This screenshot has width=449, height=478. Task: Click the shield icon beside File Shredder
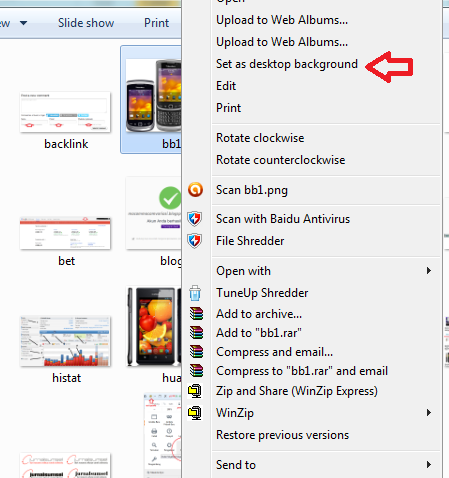click(195, 241)
